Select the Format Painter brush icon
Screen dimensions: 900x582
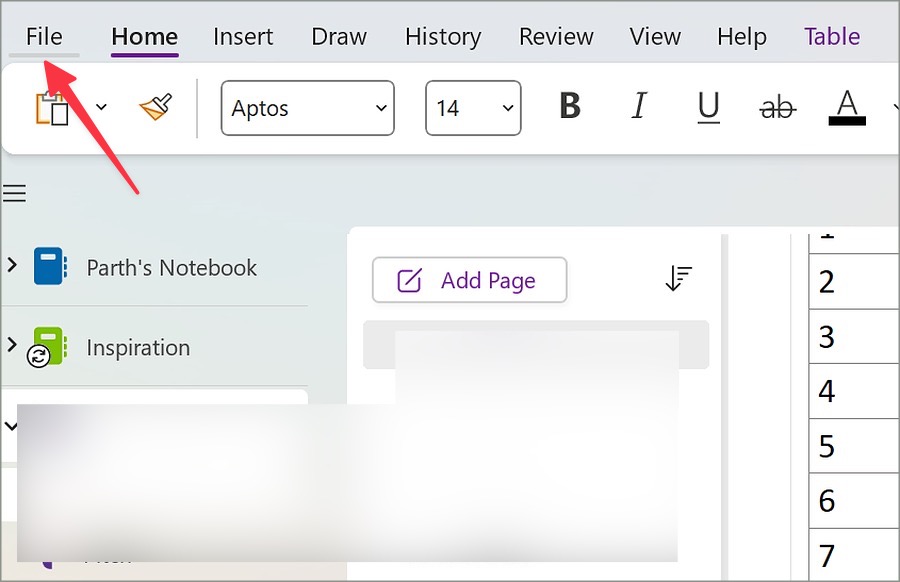click(155, 107)
